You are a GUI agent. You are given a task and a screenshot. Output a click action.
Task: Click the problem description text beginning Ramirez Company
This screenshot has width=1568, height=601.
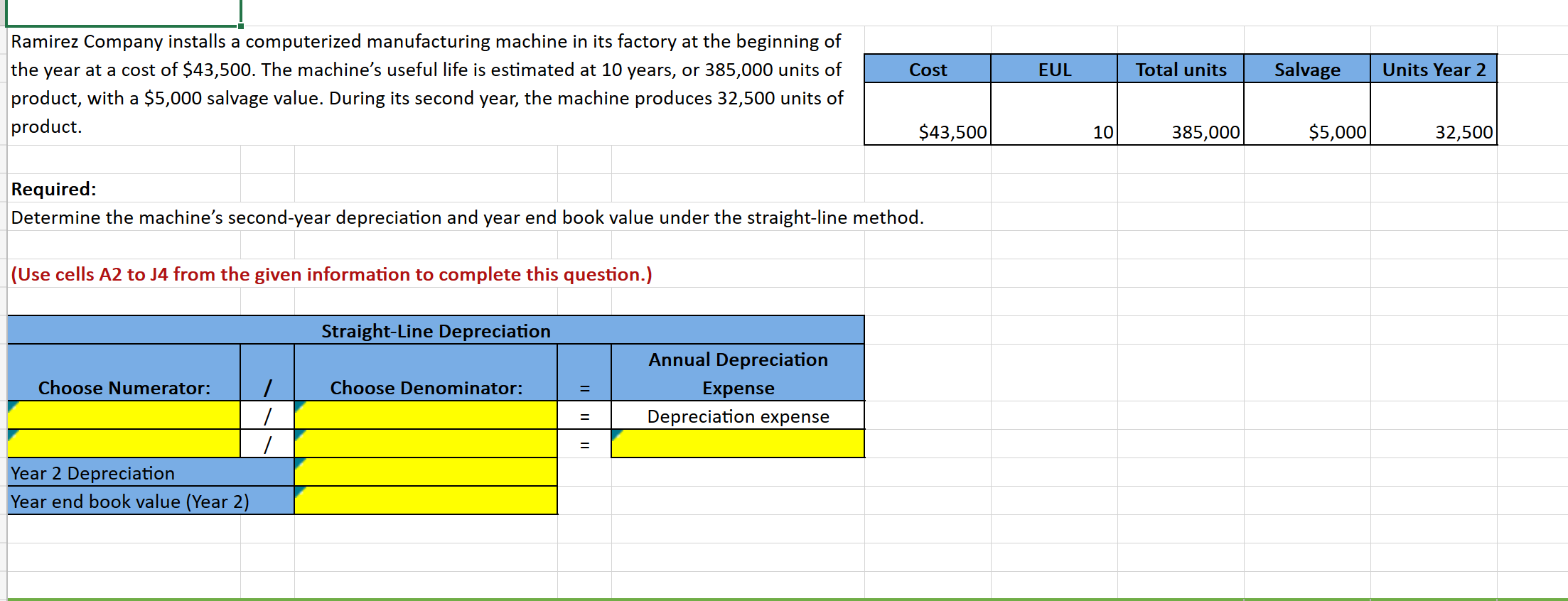coord(426,84)
